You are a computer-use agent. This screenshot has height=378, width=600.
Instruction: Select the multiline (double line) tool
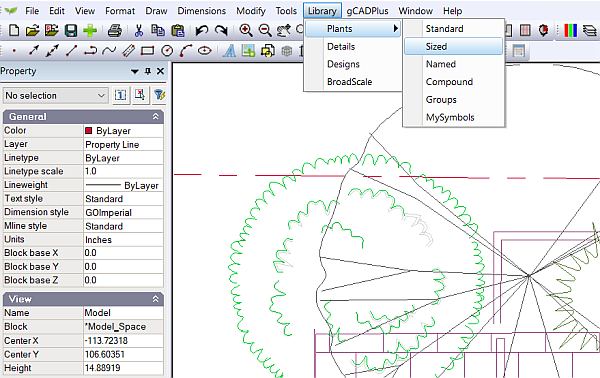(x=129, y=51)
